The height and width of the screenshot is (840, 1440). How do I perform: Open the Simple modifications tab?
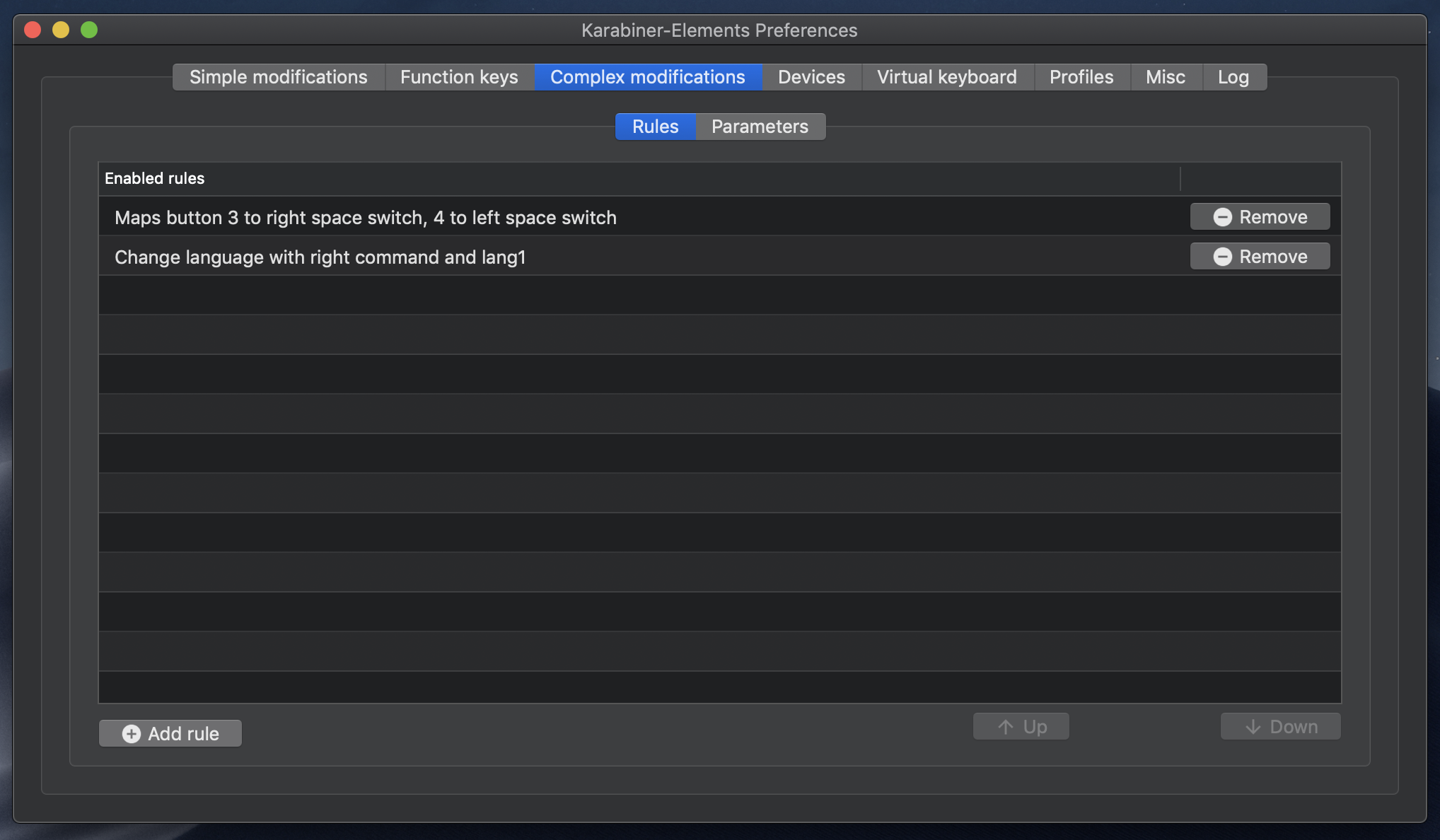click(x=279, y=77)
